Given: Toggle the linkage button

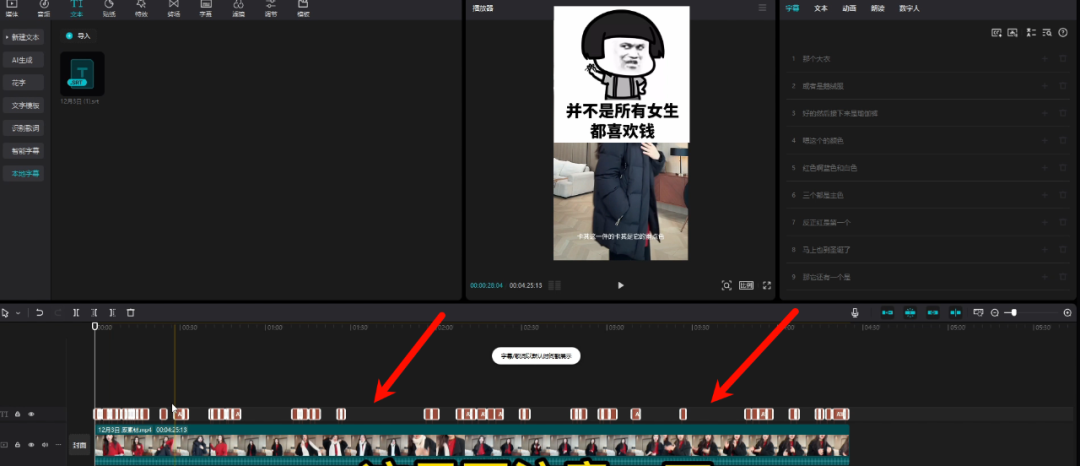Looking at the screenshot, I should (933, 313).
